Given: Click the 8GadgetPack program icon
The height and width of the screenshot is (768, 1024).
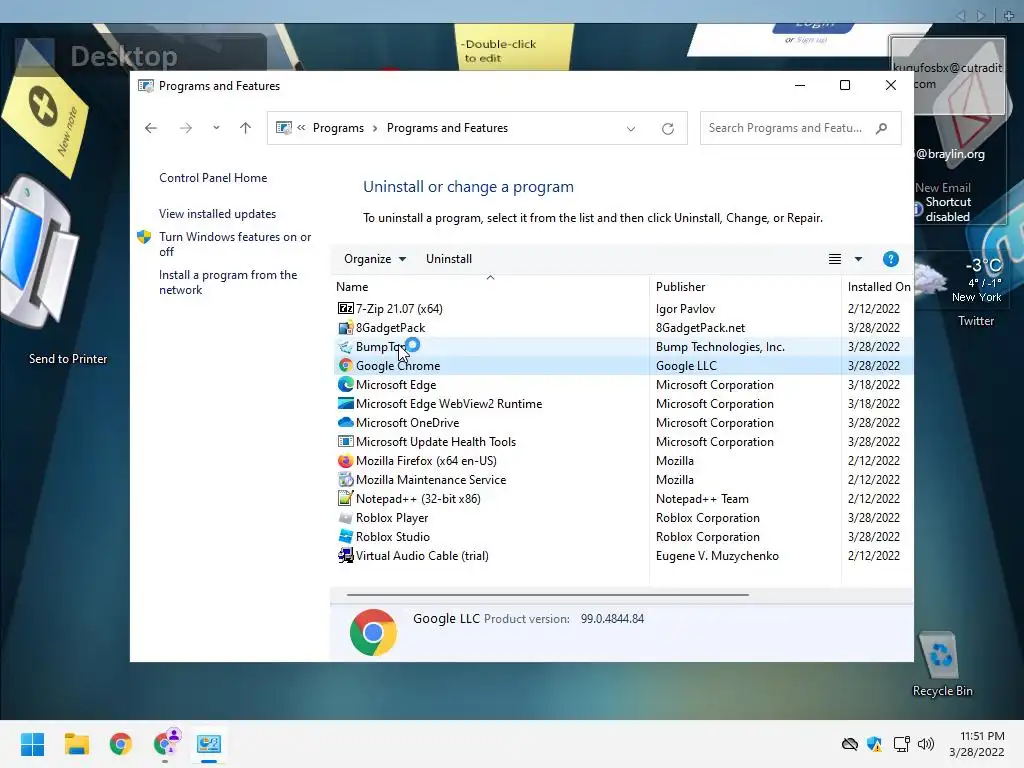Looking at the screenshot, I should pos(345,327).
